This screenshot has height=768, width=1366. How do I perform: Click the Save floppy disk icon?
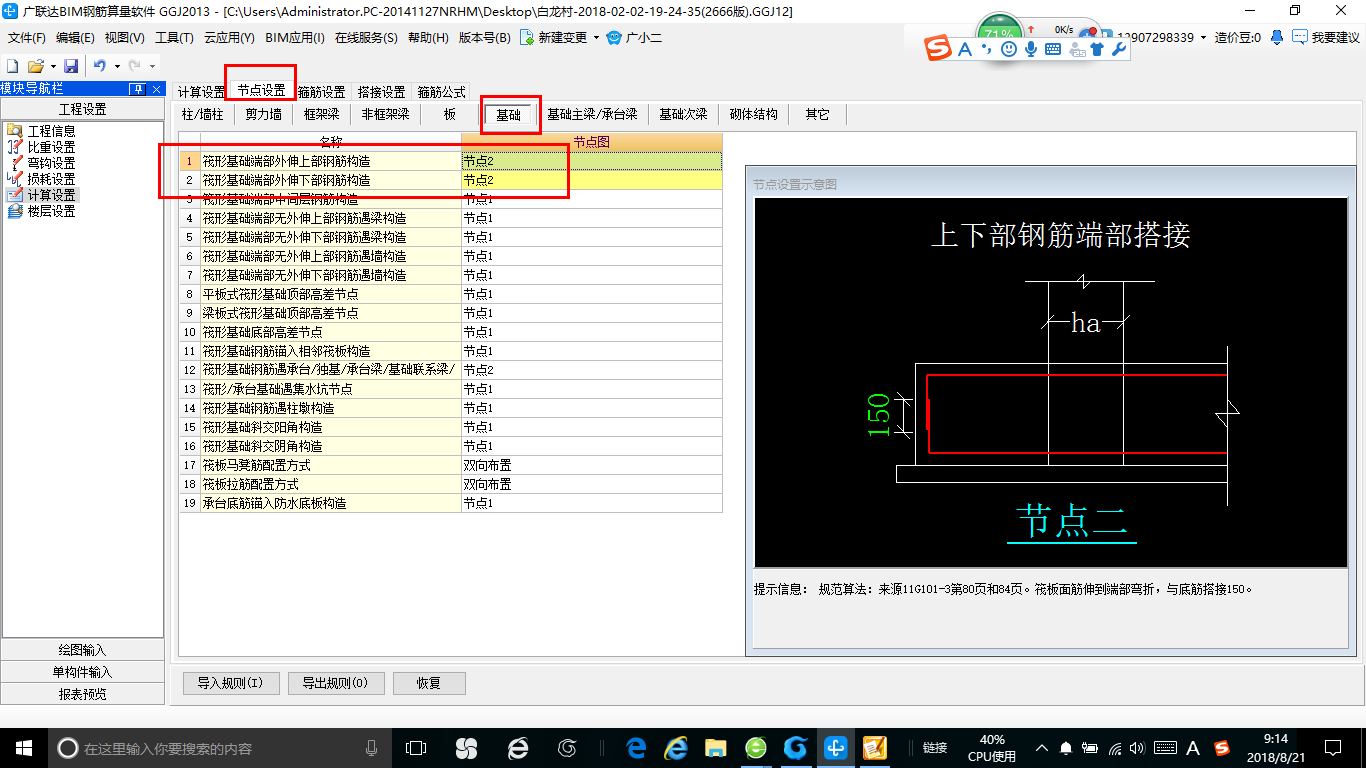coord(71,66)
